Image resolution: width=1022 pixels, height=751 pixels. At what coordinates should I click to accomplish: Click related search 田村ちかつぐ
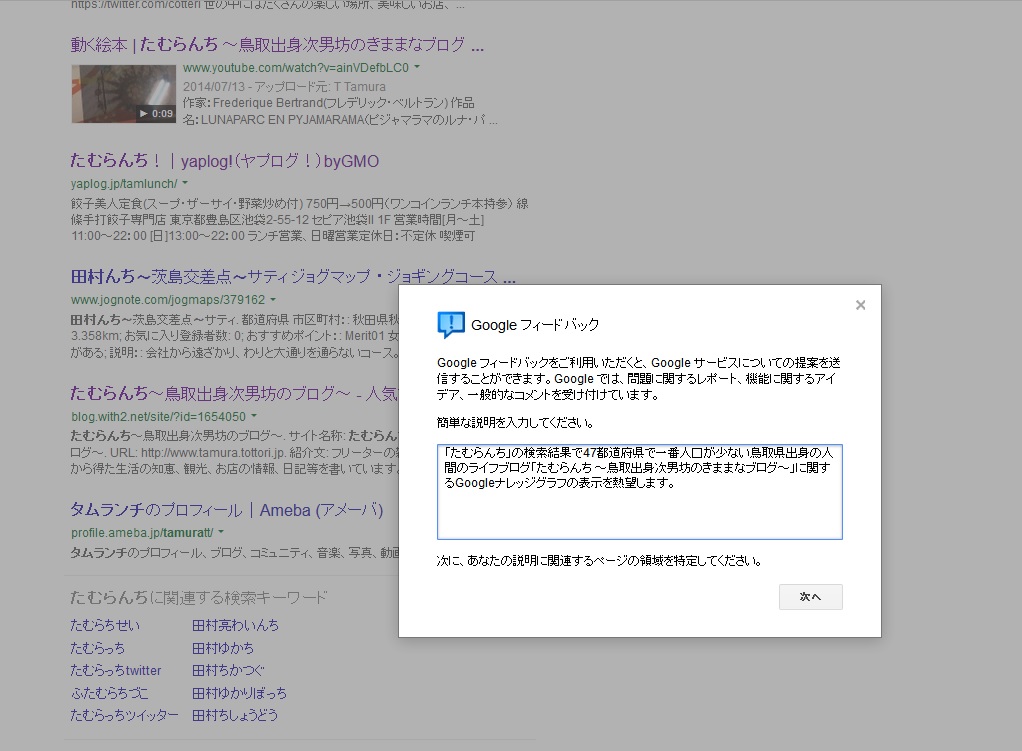click(x=228, y=670)
